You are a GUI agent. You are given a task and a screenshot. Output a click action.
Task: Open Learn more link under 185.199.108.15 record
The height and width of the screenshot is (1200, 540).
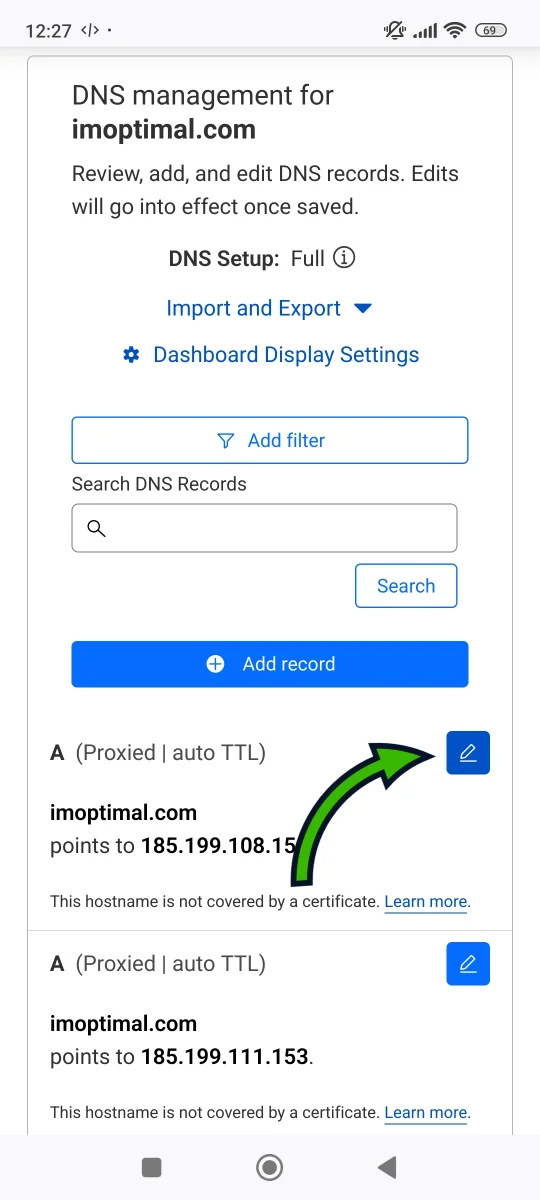426,901
